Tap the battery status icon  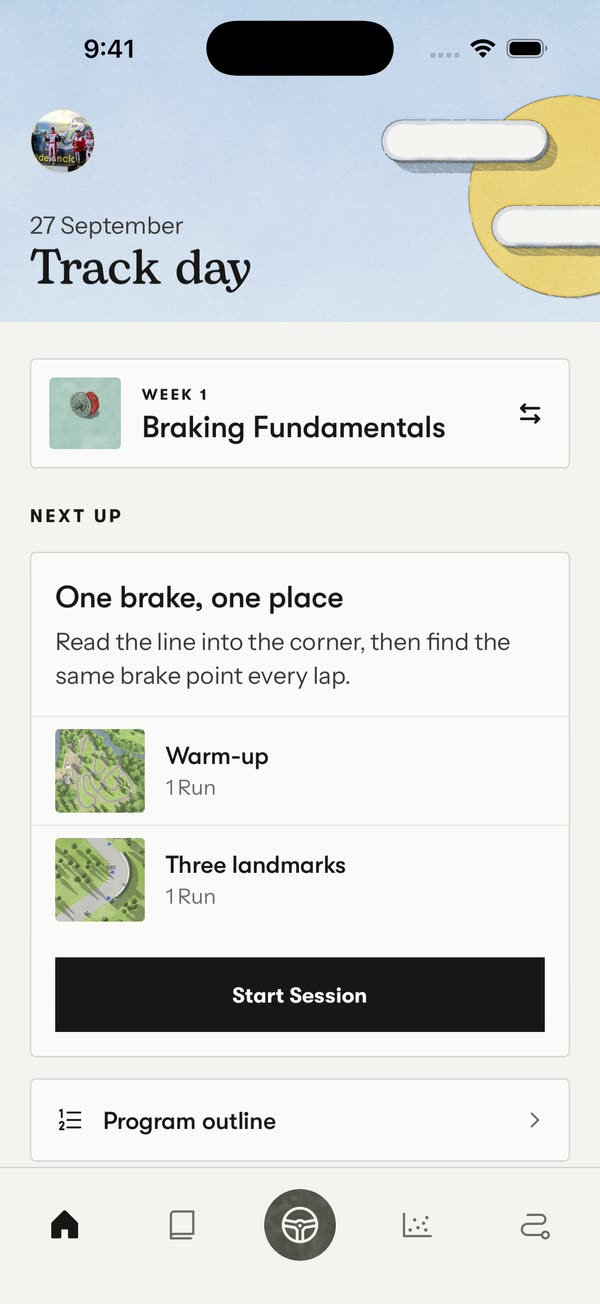coord(525,48)
